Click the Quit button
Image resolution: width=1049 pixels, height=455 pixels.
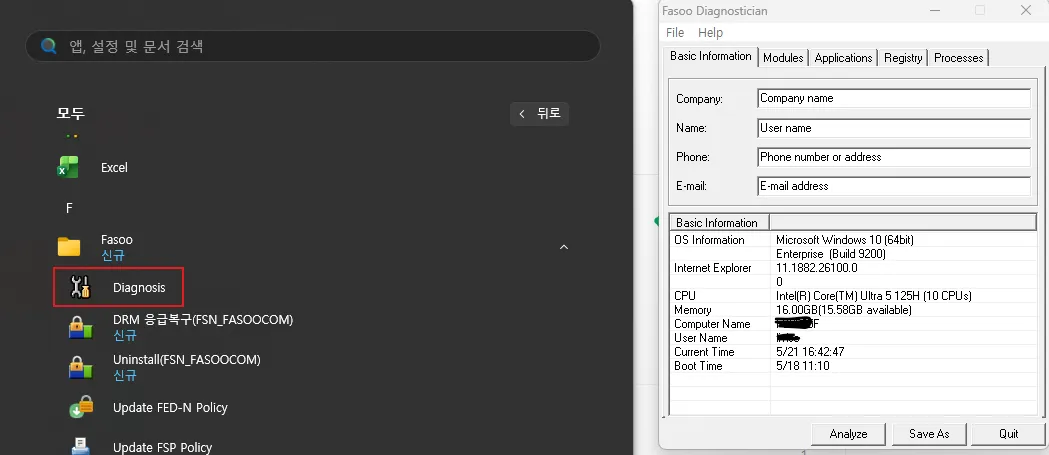[1008, 434]
